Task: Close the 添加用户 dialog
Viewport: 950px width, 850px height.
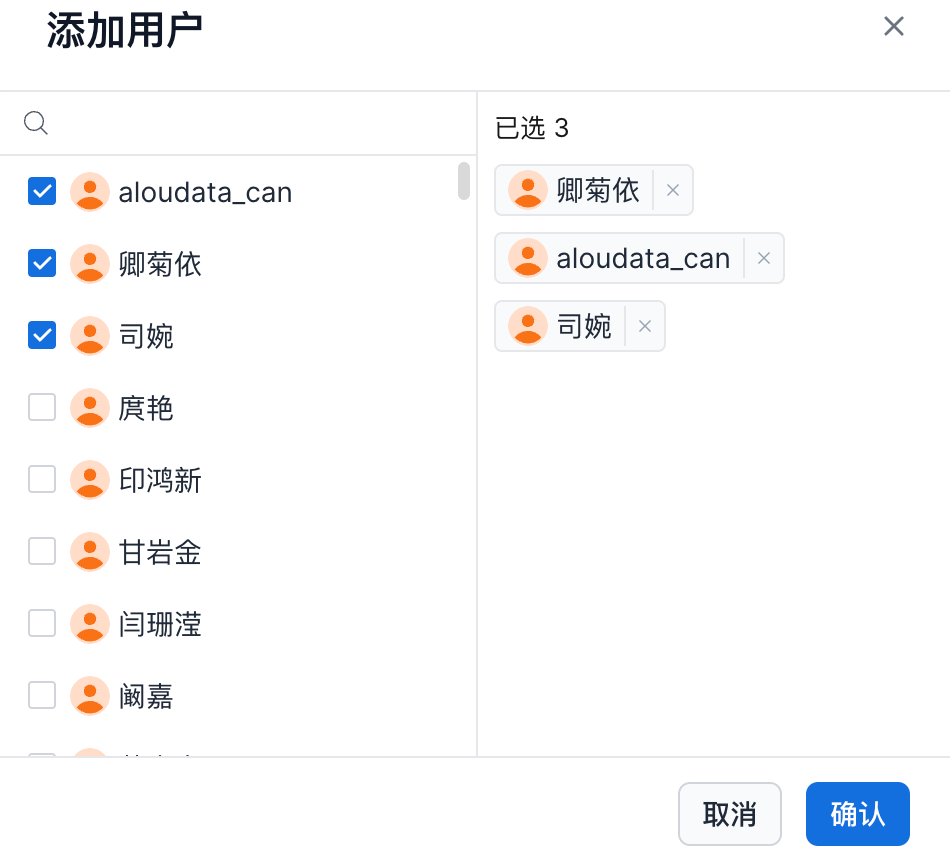Action: (x=893, y=27)
